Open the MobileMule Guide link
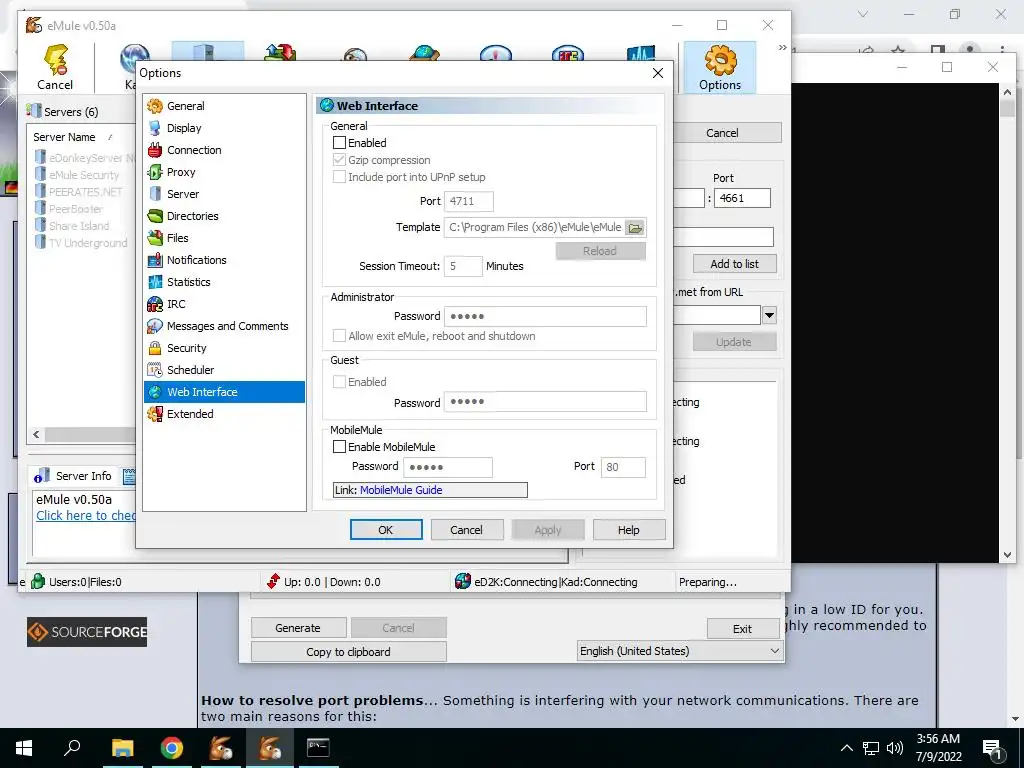Screen dimensions: 1024x768 click(x=401, y=490)
